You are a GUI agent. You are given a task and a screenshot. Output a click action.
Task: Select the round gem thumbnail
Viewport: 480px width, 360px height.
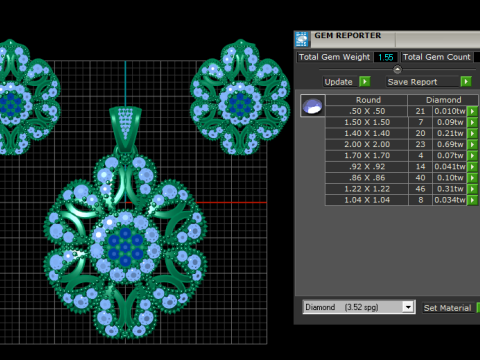tap(313, 106)
